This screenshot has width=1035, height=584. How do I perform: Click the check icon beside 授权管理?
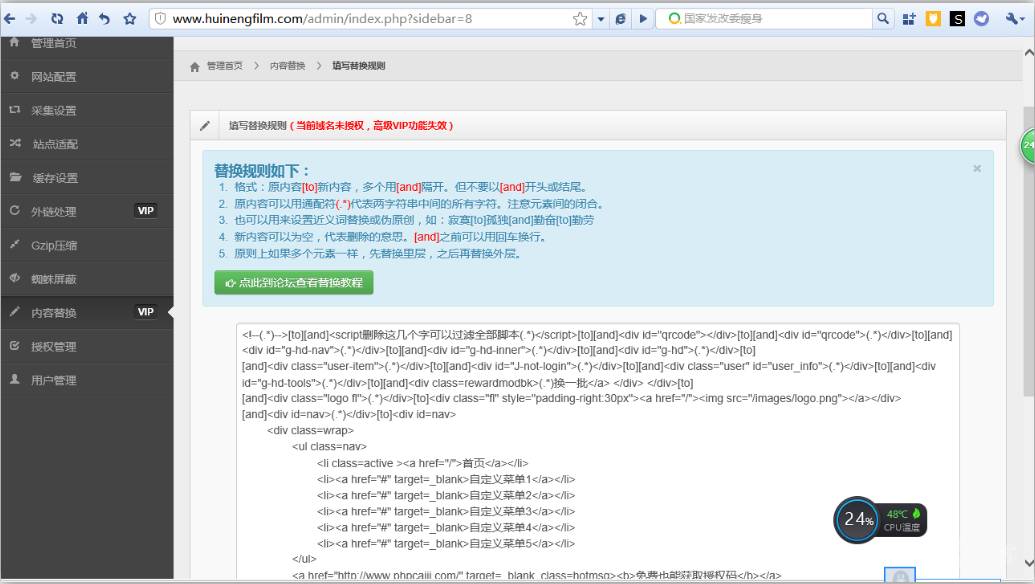(x=15, y=345)
